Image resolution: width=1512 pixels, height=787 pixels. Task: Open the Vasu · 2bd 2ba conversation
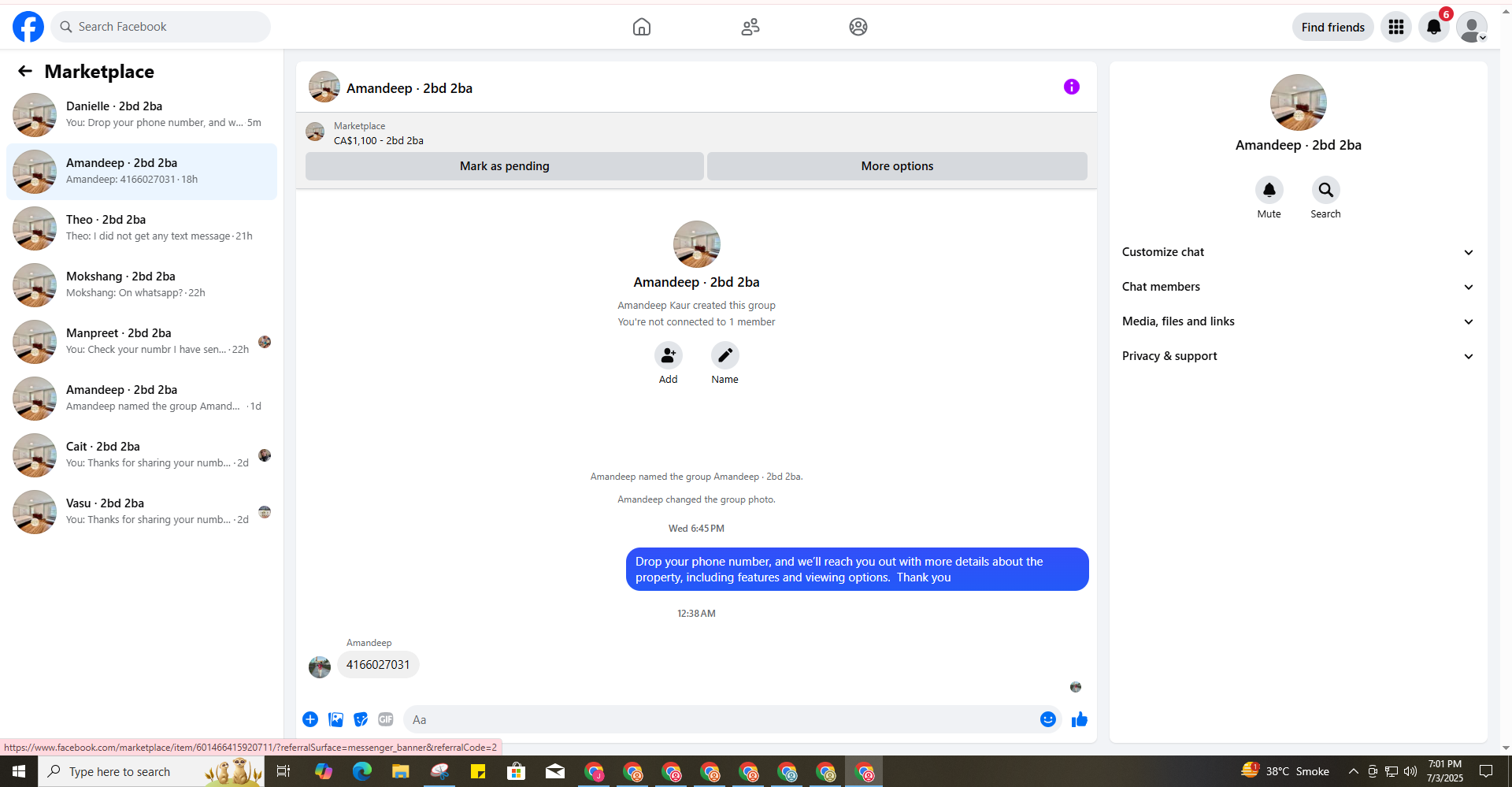pyautogui.click(x=142, y=512)
